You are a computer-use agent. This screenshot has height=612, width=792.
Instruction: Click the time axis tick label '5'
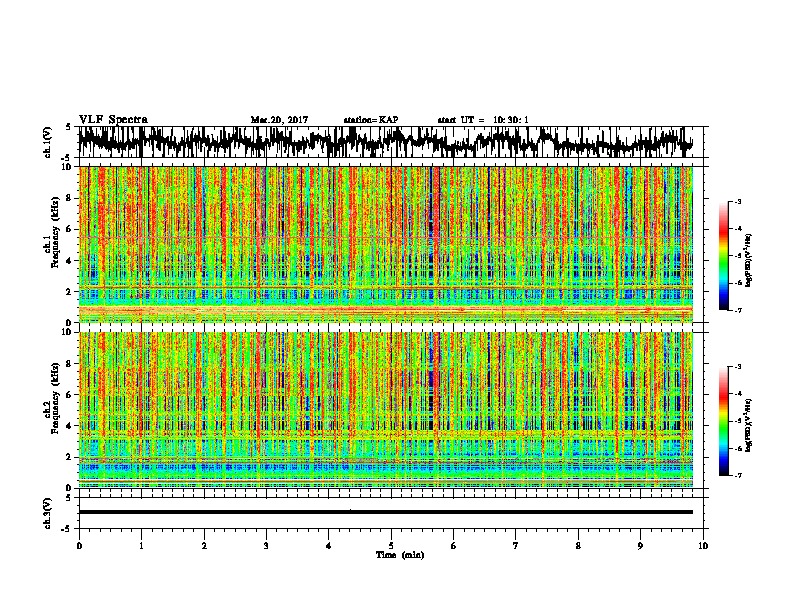pos(391,546)
